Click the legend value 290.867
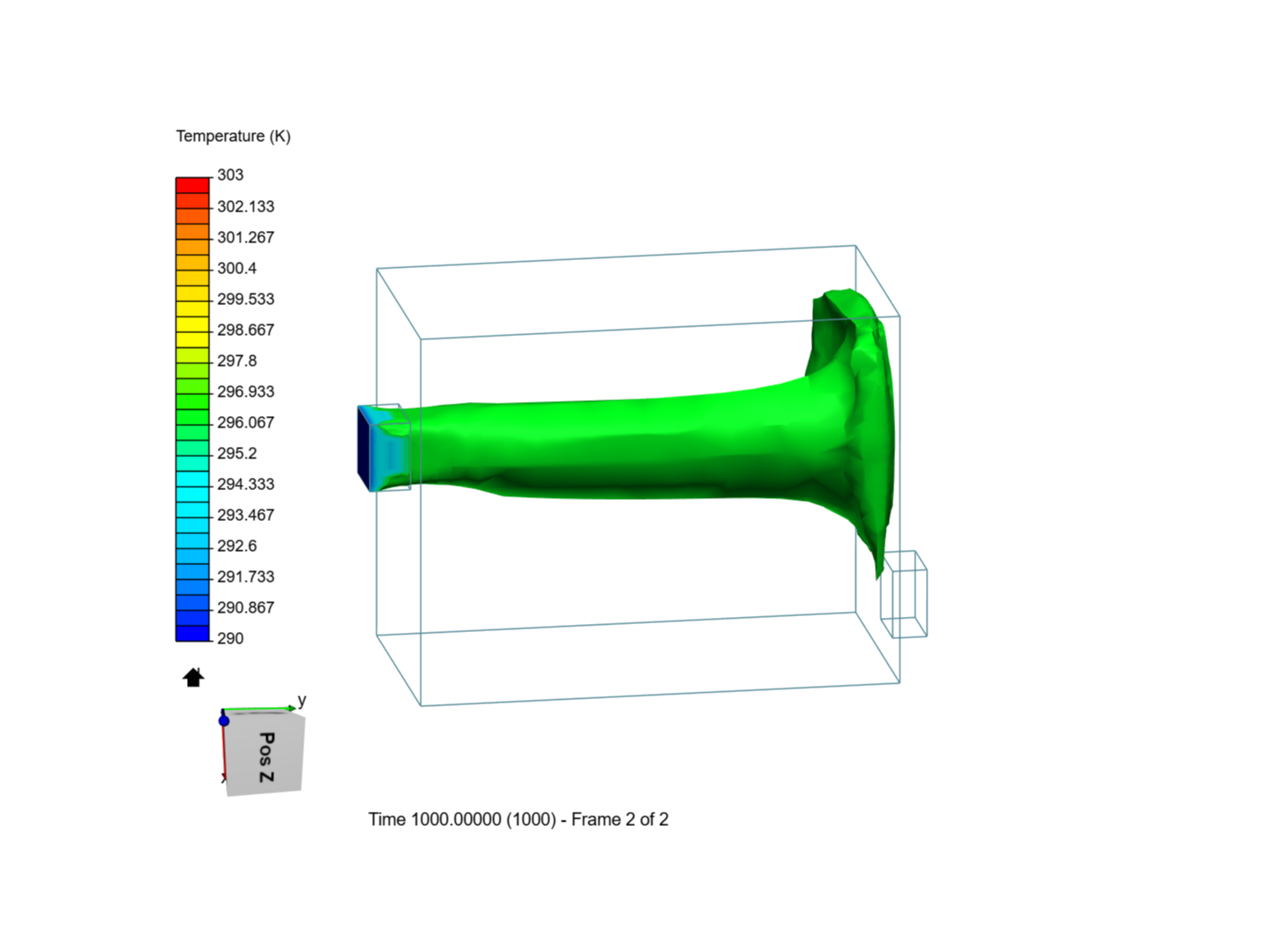 pos(246,607)
